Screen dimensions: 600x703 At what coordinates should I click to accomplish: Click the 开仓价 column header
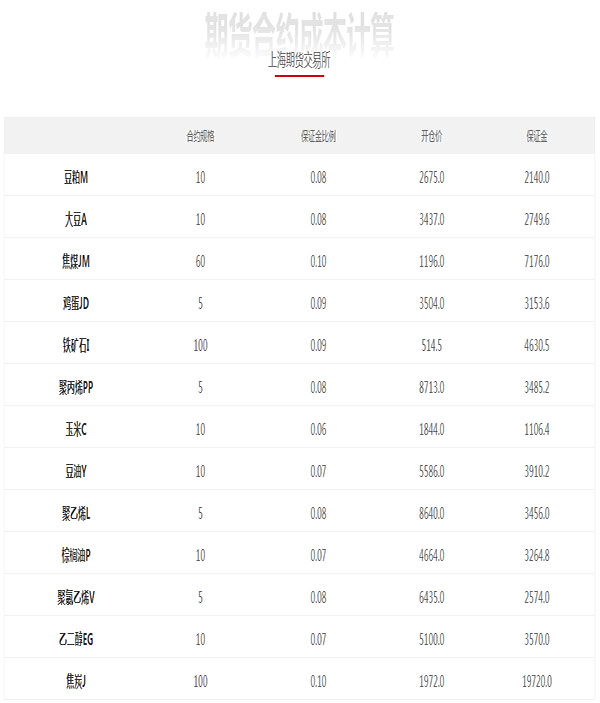(431, 136)
